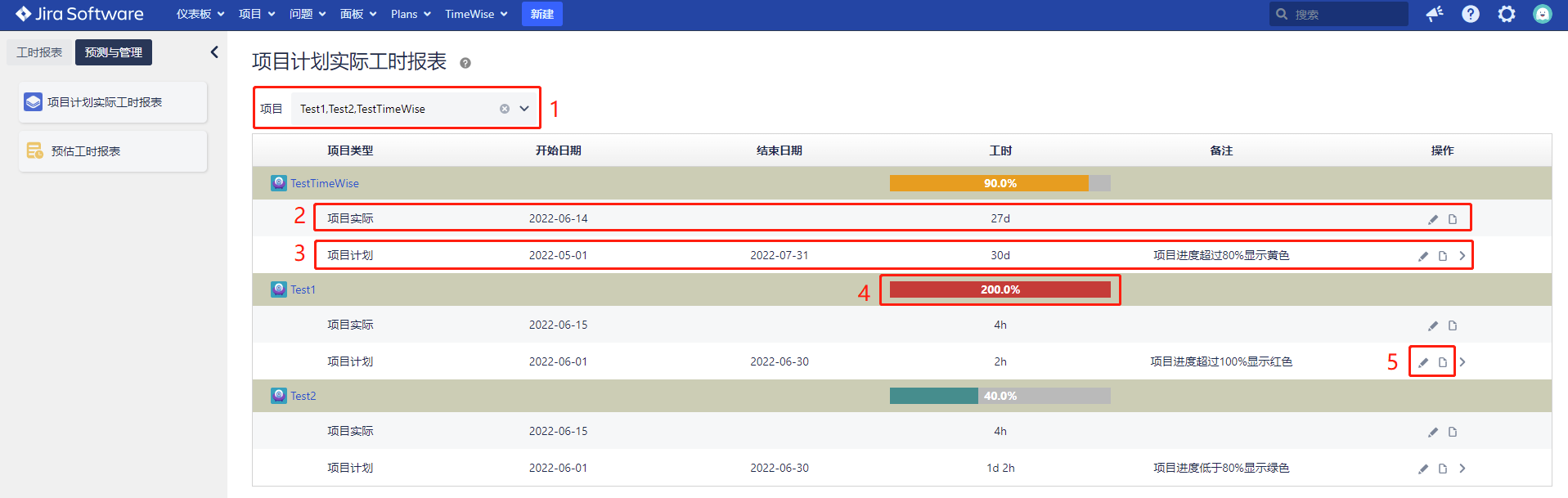
Task: Switch to the 工时报表 tab
Action: 39,52
